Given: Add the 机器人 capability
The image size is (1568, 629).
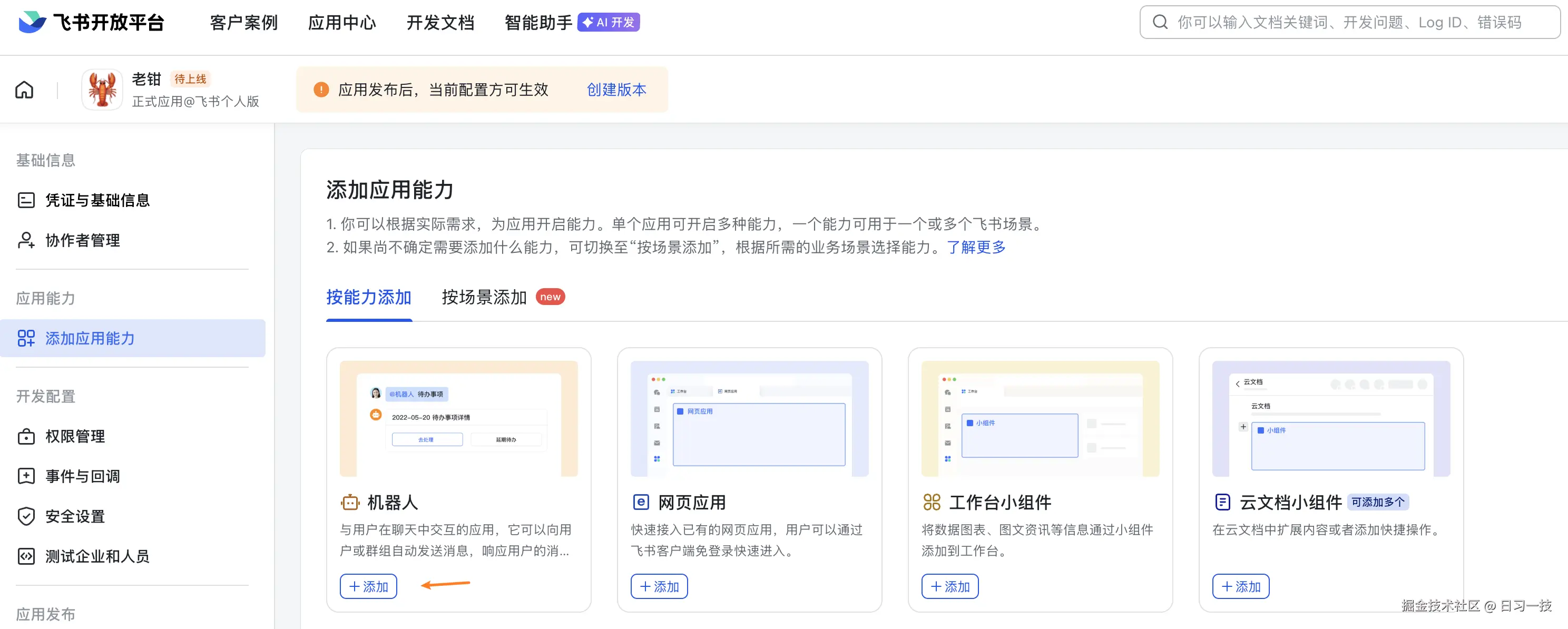Looking at the screenshot, I should (368, 586).
